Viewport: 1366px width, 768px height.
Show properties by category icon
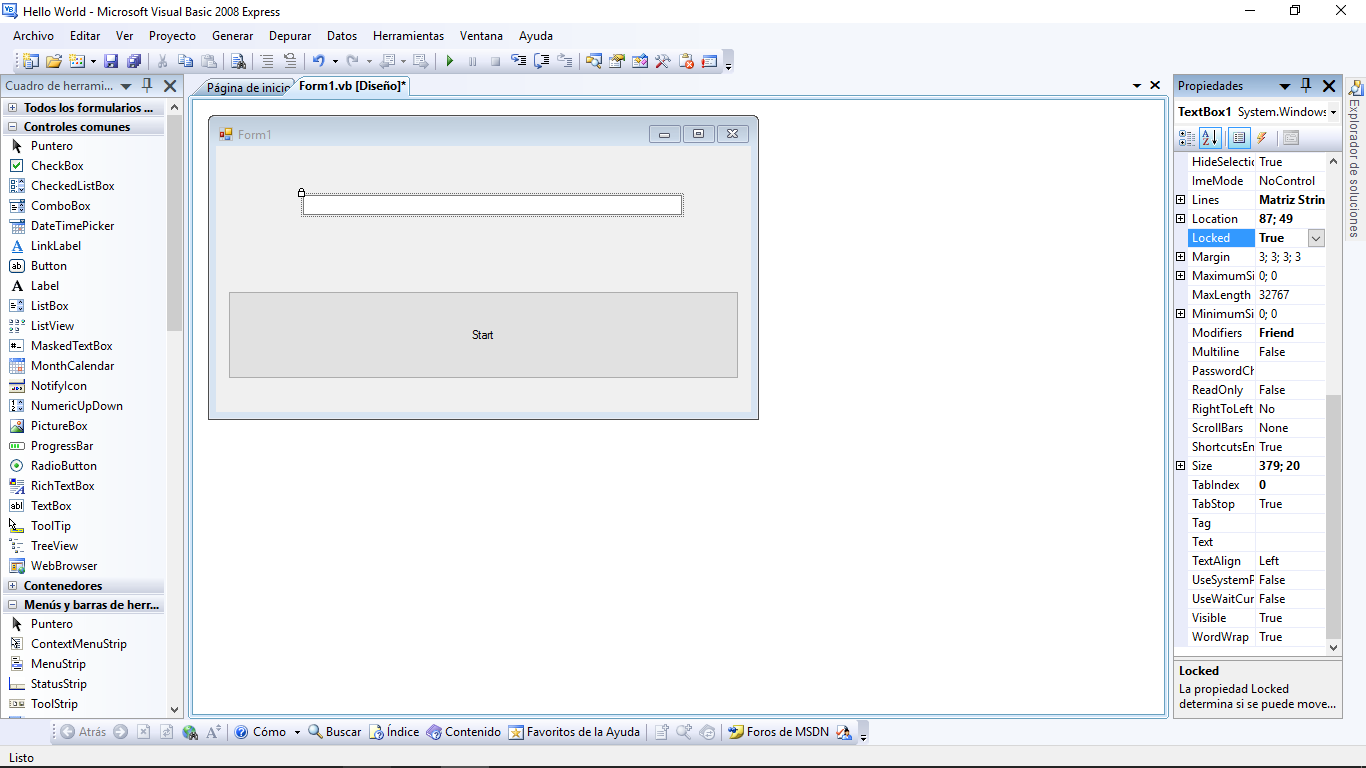[x=1187, y=138]
